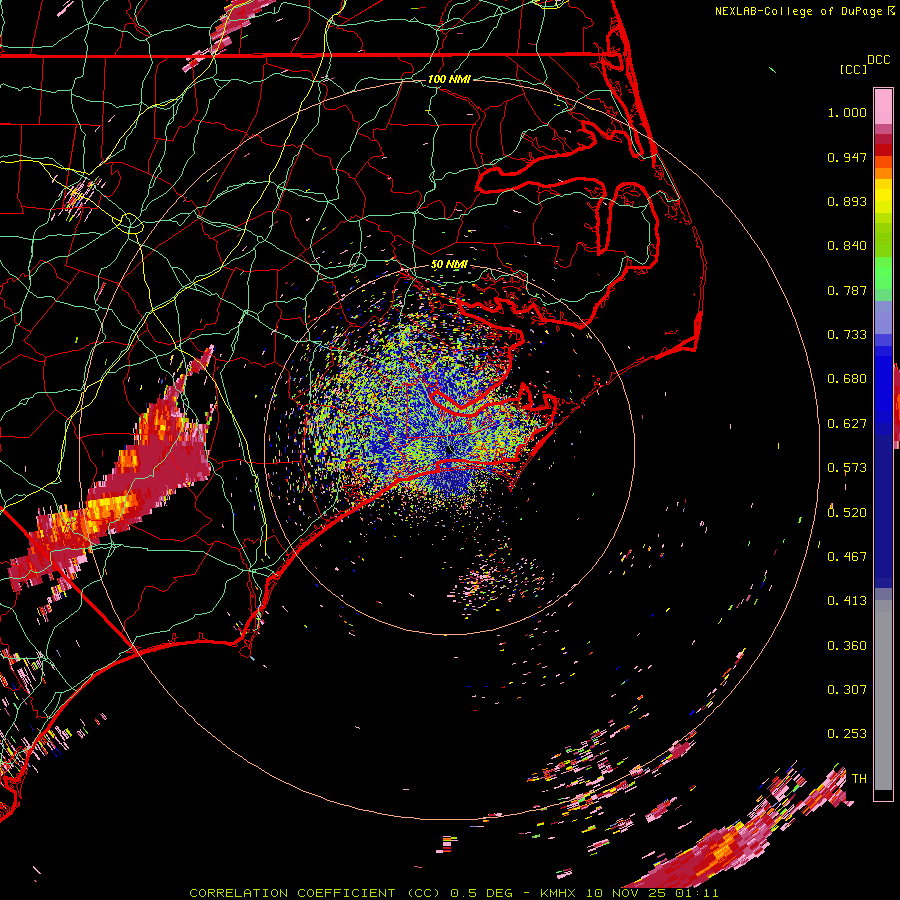The width and height of the screenshot is (900, 900).
Task: Click the 0.733 scale value
Action: click(x=847, y=335)
